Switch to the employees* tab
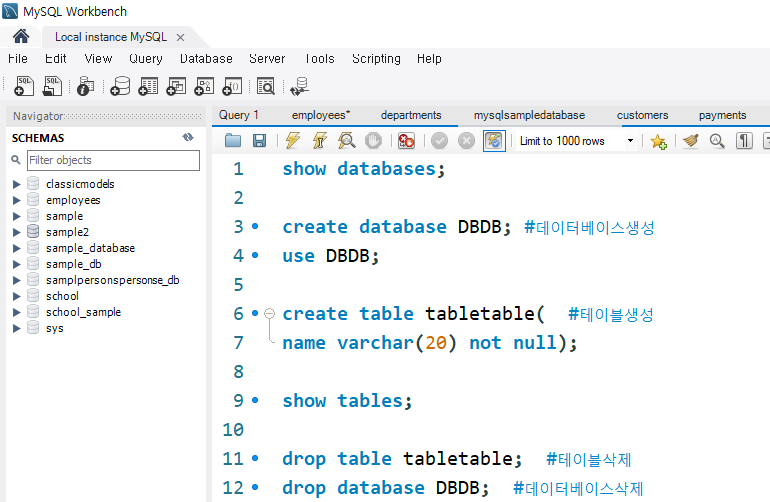 (x=321, y=115)
